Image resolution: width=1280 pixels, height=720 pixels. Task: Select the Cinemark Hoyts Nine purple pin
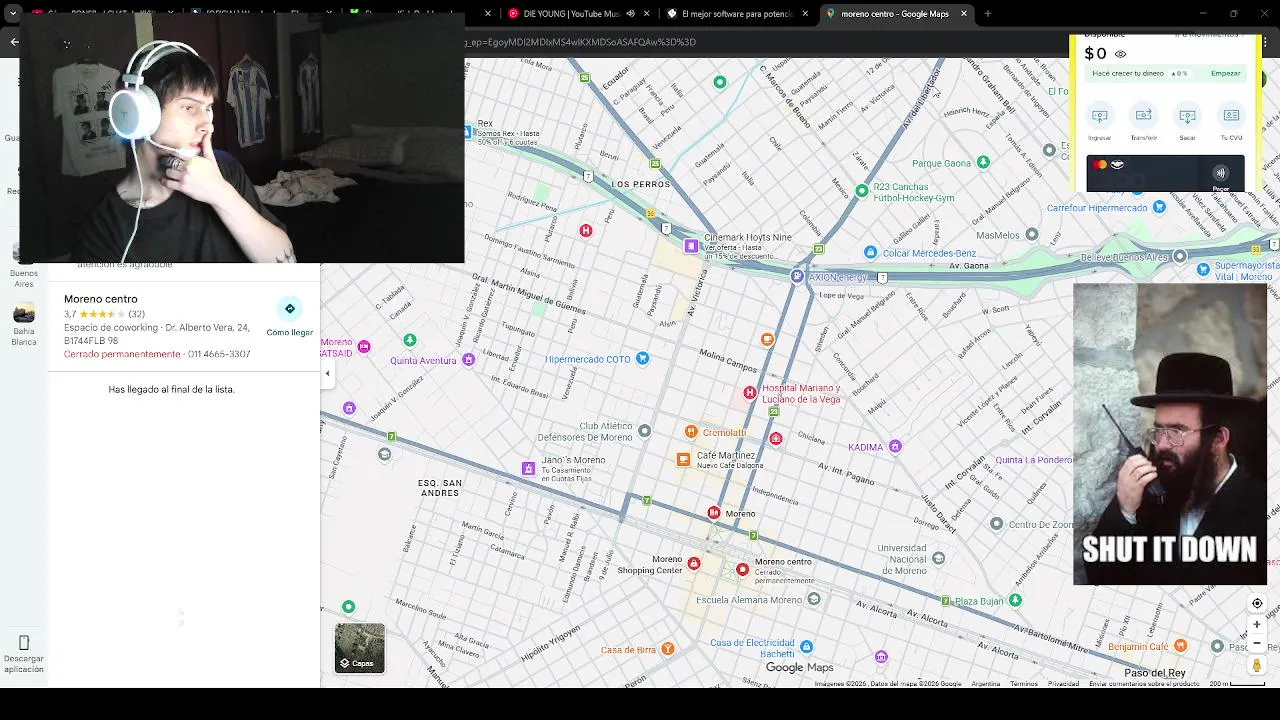(x=691, y=245)
